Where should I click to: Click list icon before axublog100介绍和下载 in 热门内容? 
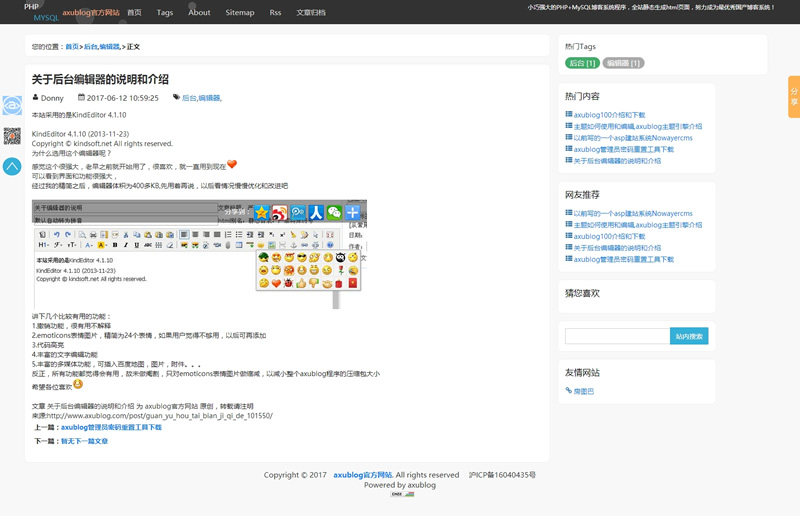[568, 114]
